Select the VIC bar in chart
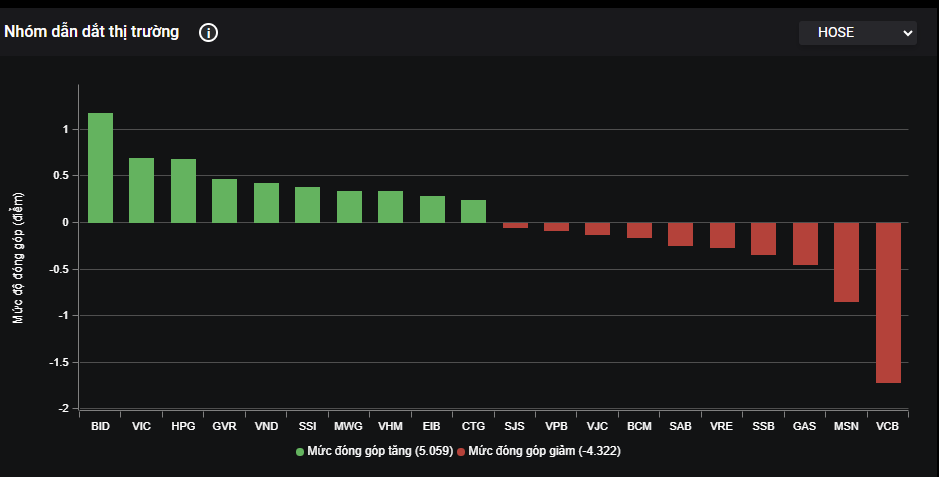Screen dimensions: 939x477 coord(141,190)
